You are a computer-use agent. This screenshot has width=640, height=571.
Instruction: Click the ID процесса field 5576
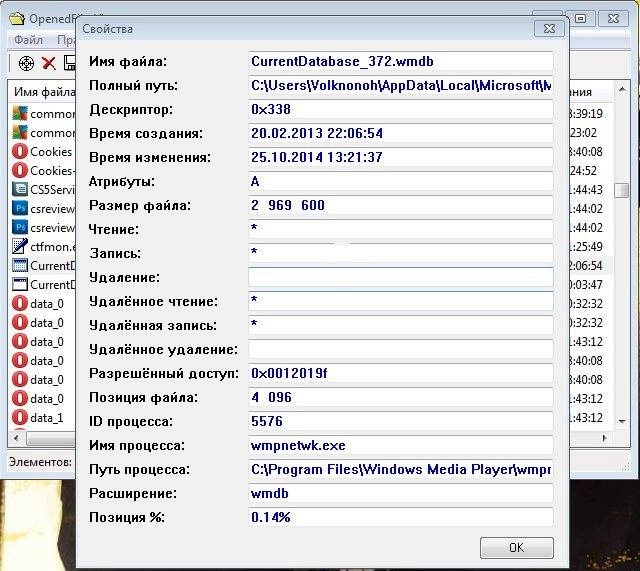(401, 421)
